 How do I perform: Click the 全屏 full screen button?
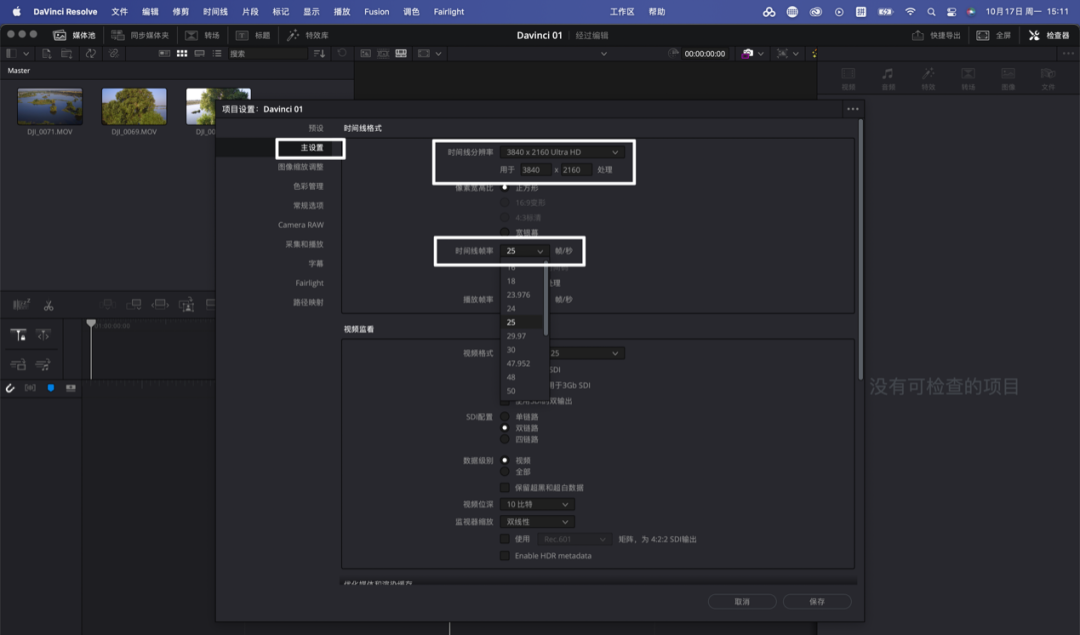(x=993, y=35)
